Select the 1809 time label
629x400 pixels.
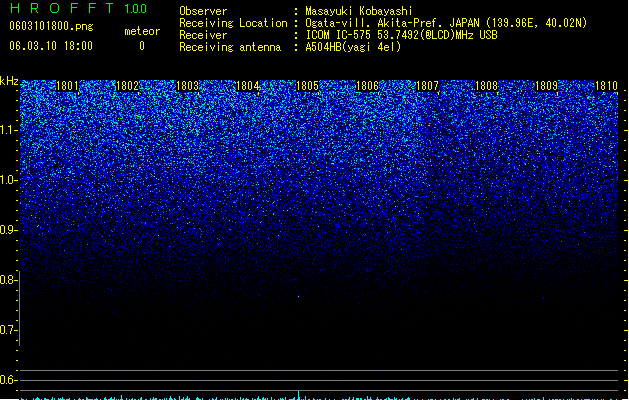click(546, 86)
